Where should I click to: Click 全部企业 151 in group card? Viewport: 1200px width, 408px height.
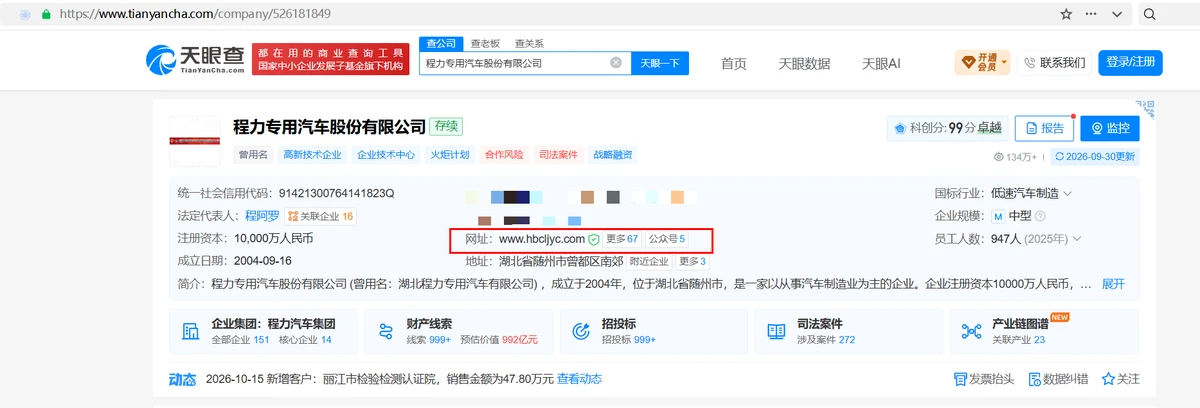(x=241, y=340)
